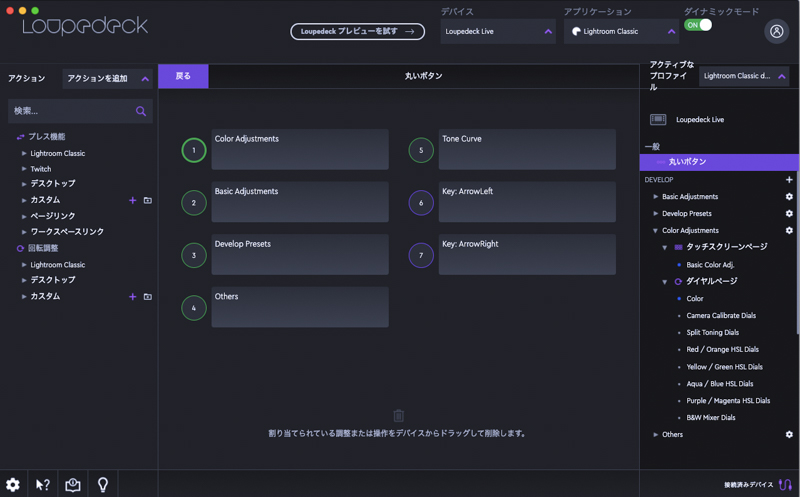This screenshot has height=497, width=800.
Task: Open active profile Lightroom Classic dropdown
Action: (x=744, y=76)
